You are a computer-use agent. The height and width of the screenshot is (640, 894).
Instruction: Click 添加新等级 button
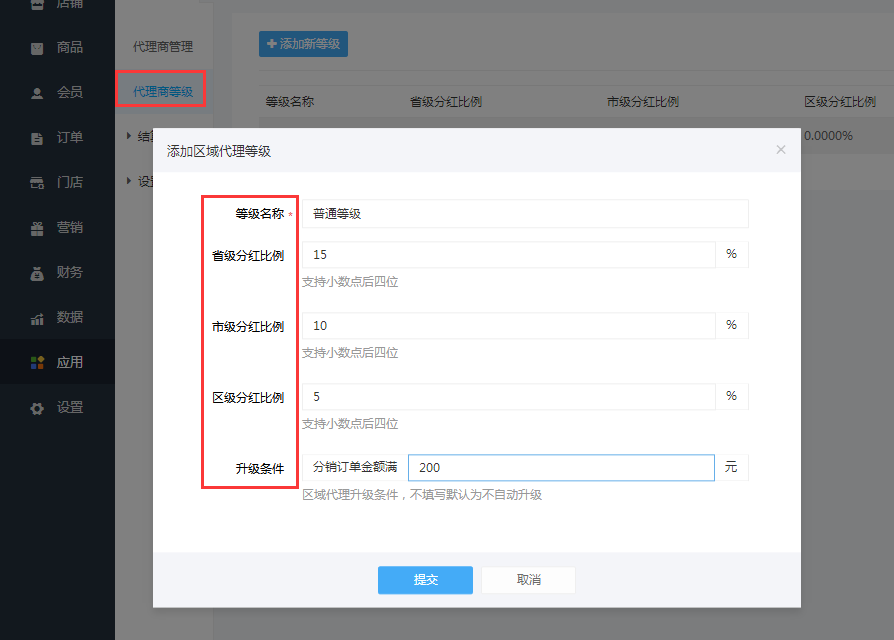(303, 44)
